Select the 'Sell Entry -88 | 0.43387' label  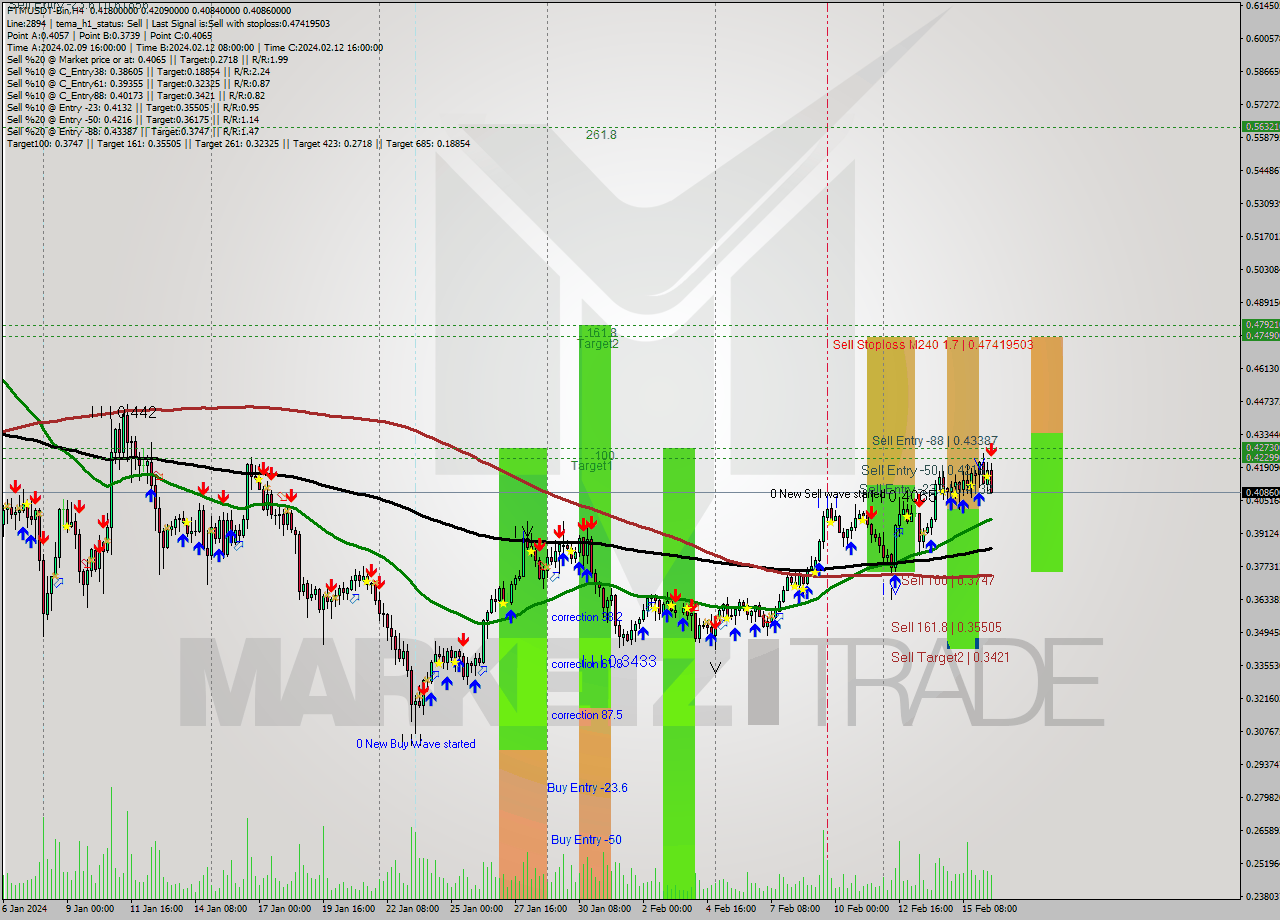(935, 440)
